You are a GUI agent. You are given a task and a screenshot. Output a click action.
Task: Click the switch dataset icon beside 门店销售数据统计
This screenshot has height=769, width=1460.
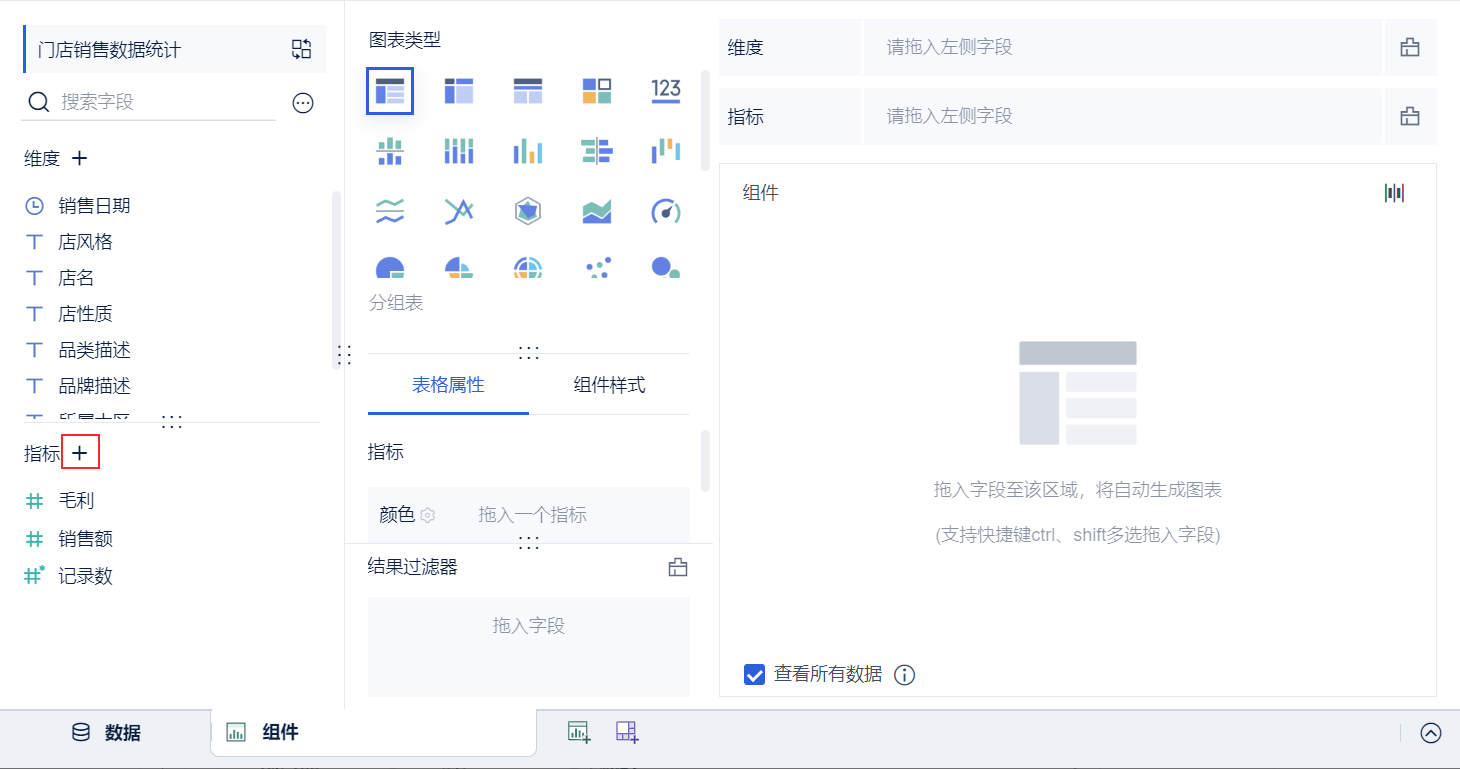tap(302, 49)
